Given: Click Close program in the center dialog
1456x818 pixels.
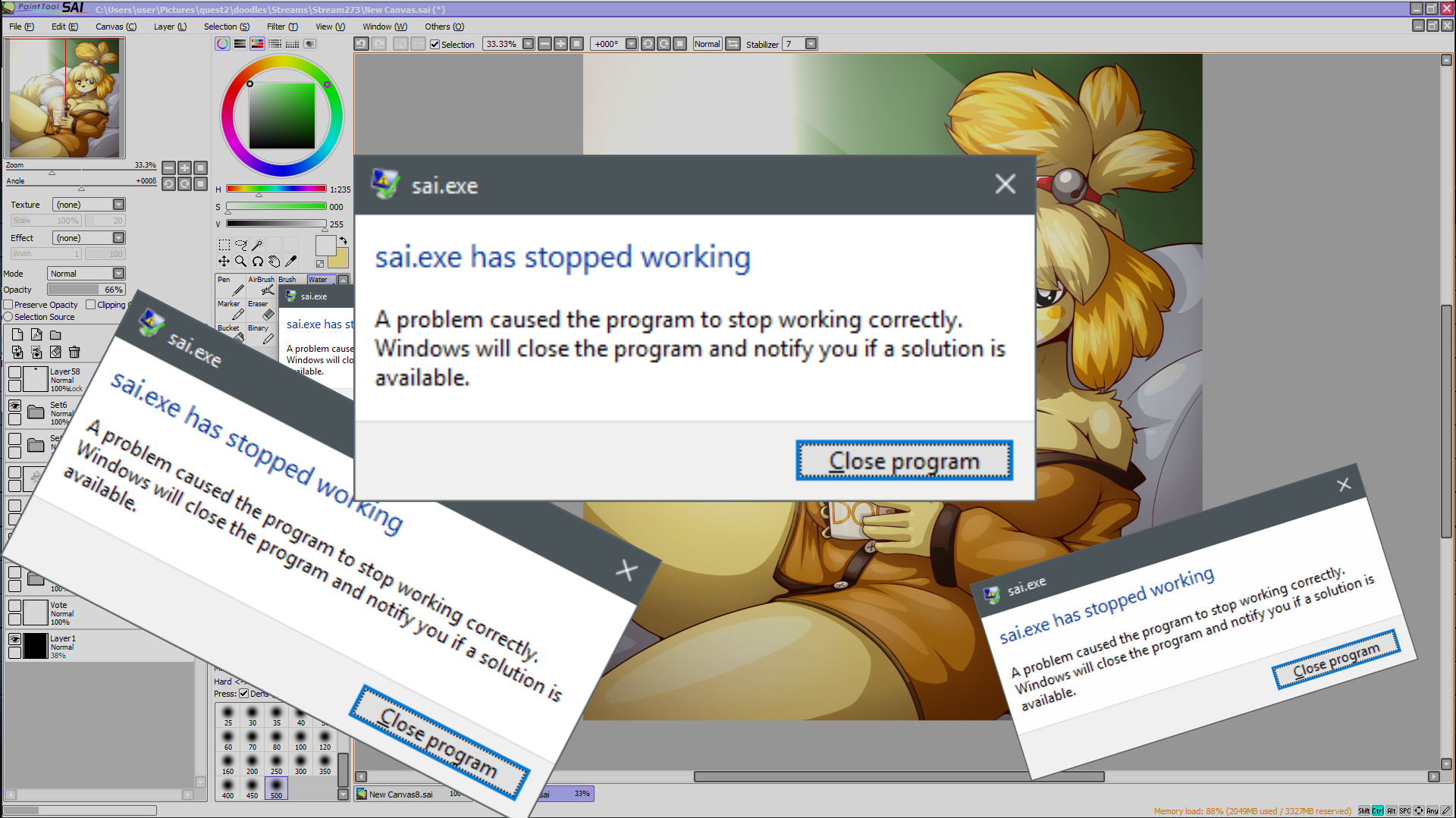Looking at the screenshot, I should [x=904, y=461].
